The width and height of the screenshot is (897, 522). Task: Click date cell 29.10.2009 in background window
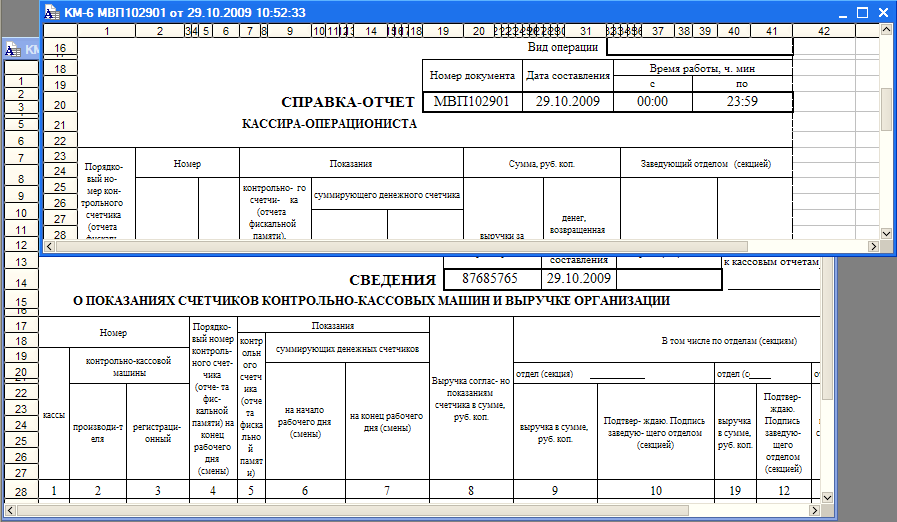(x=578, y=278)
